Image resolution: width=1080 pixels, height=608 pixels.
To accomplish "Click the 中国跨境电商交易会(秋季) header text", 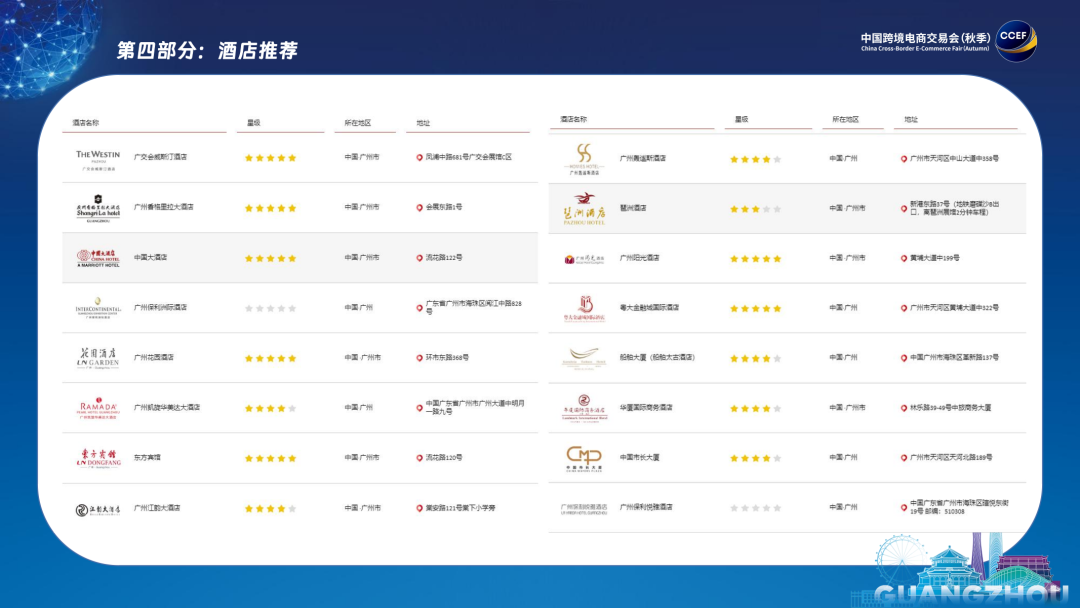I will click(925, 38).
